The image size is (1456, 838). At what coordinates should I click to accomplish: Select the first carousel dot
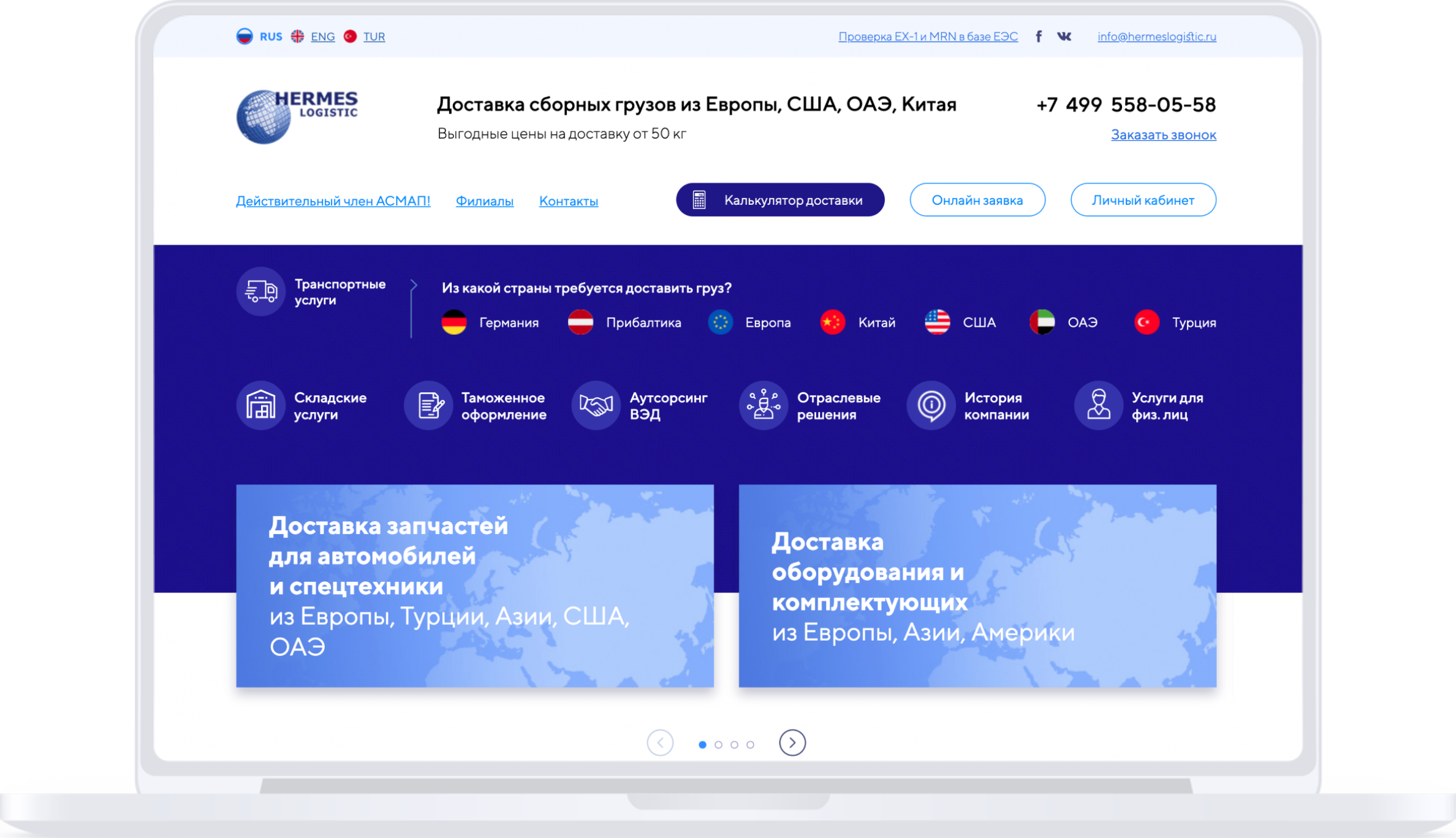pos(702,745)
